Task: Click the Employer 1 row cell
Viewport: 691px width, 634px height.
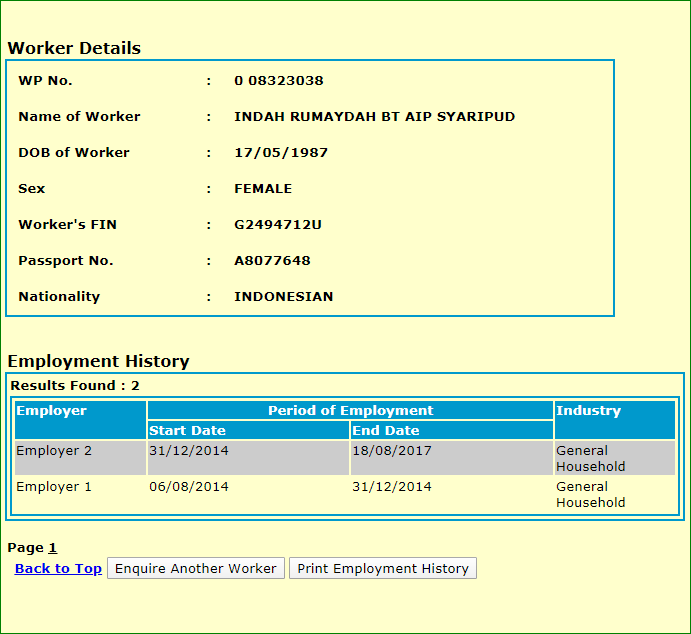Action: (x=54, y=487)
